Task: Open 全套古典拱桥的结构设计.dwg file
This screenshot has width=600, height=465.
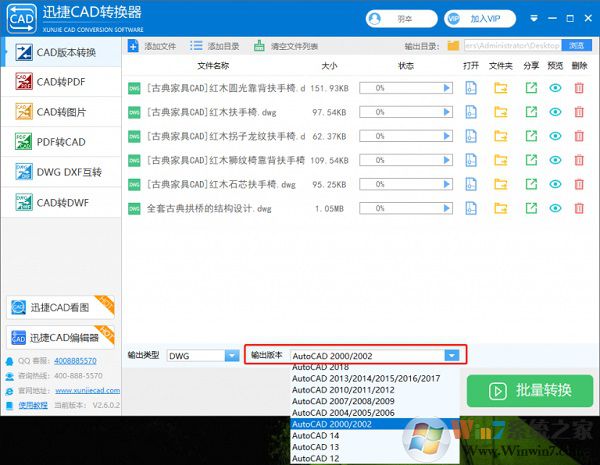Action: [471, 208]
